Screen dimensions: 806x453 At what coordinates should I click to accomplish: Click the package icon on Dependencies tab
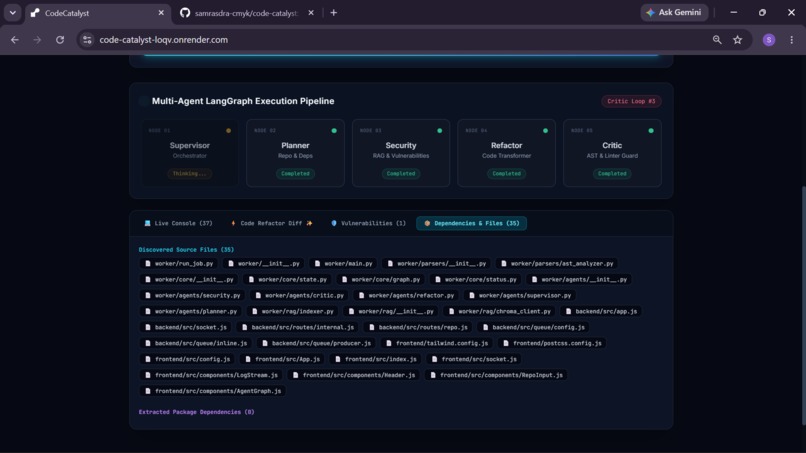pyautogui.click(x=427, y=223)
